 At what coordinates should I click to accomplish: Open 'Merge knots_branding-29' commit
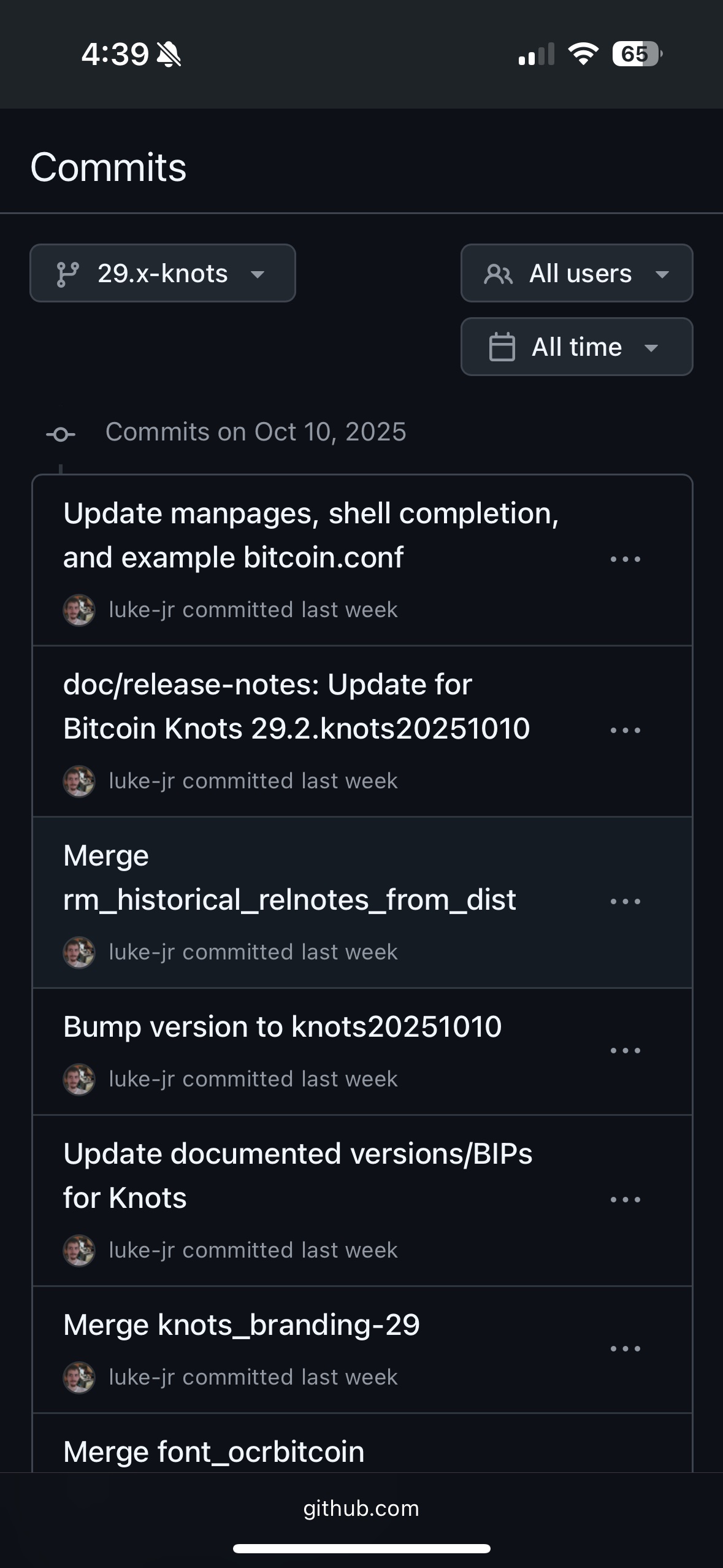click(x=242, y=1325)
